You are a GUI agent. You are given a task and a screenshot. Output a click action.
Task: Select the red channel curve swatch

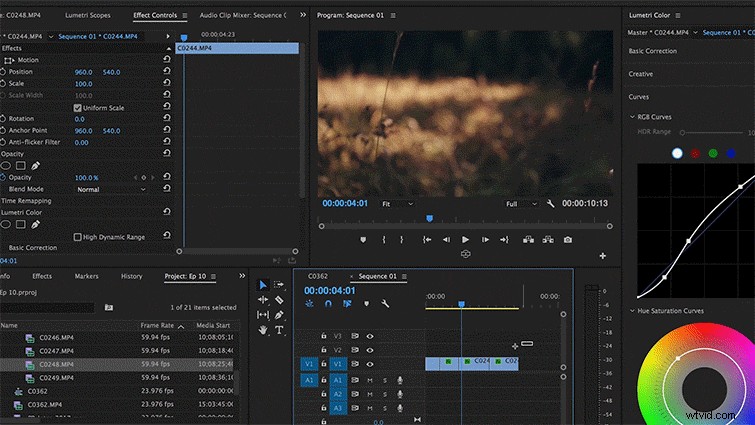(695, 154)
